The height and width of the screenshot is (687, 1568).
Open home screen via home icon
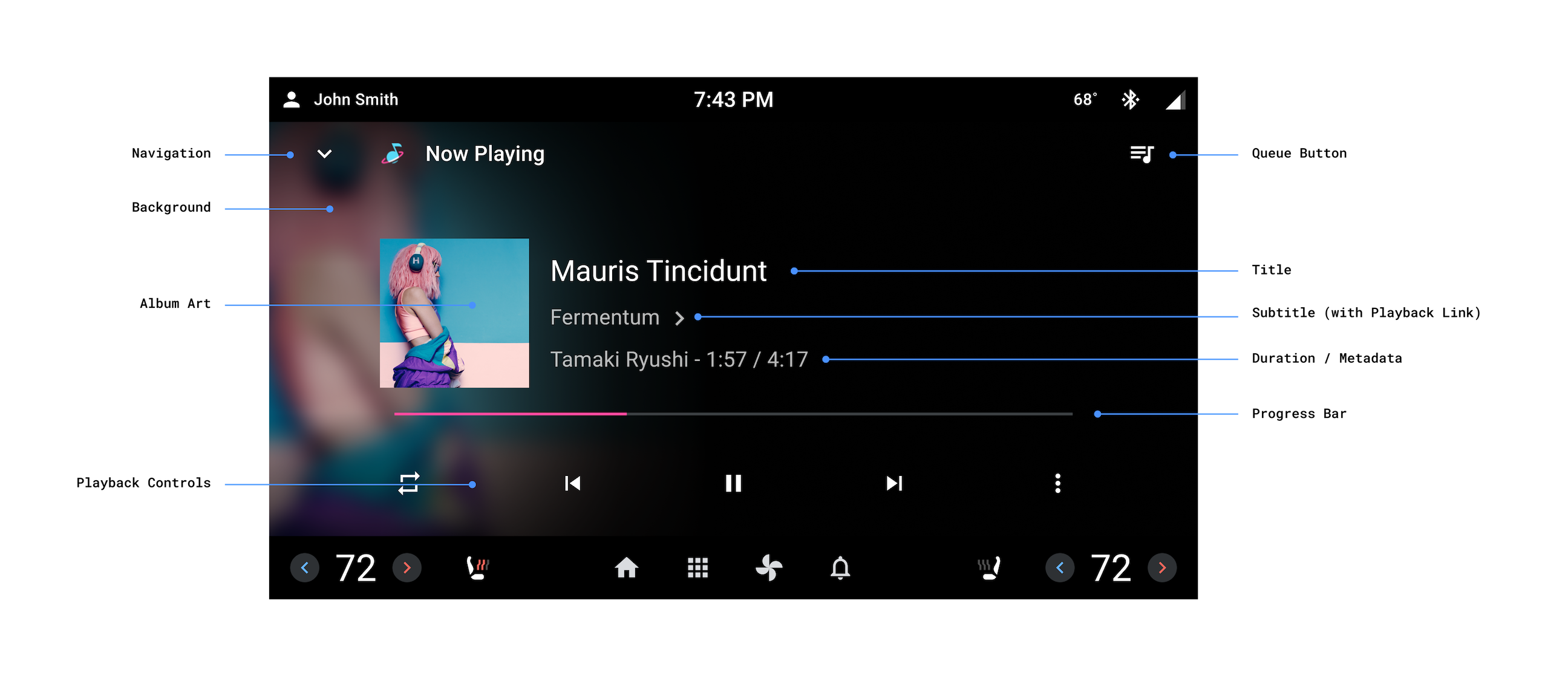pos(626,567)
